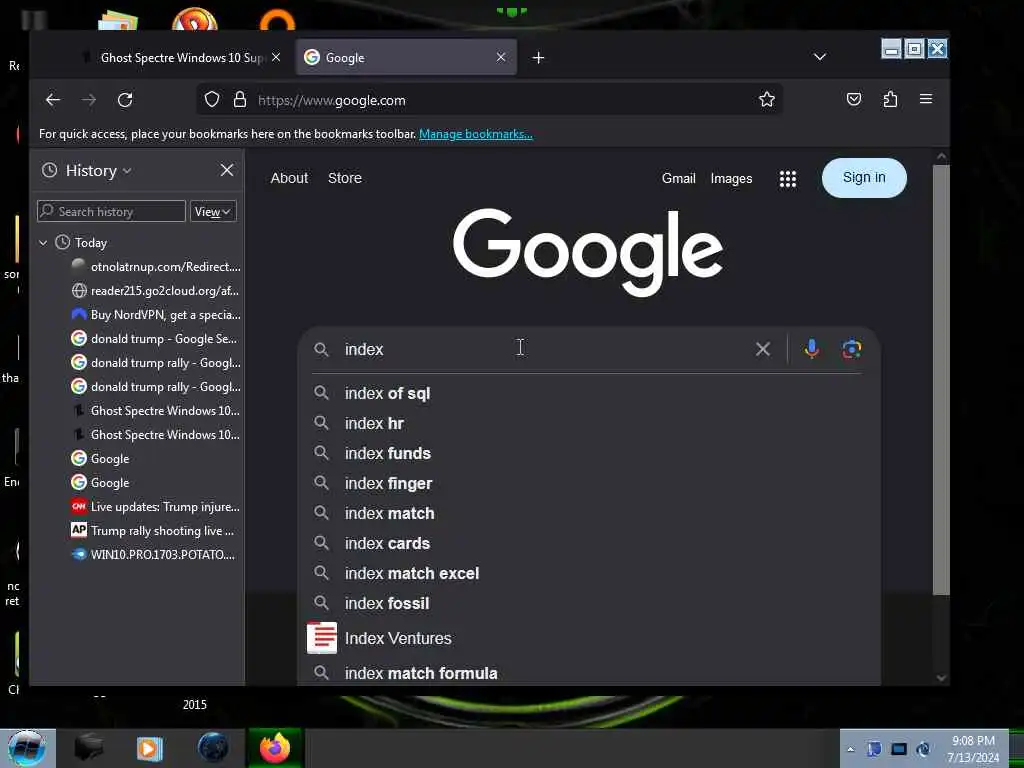This screenshot has width=1024, height=768.
Task: Select suggestion index fossil
Action: 588,603
